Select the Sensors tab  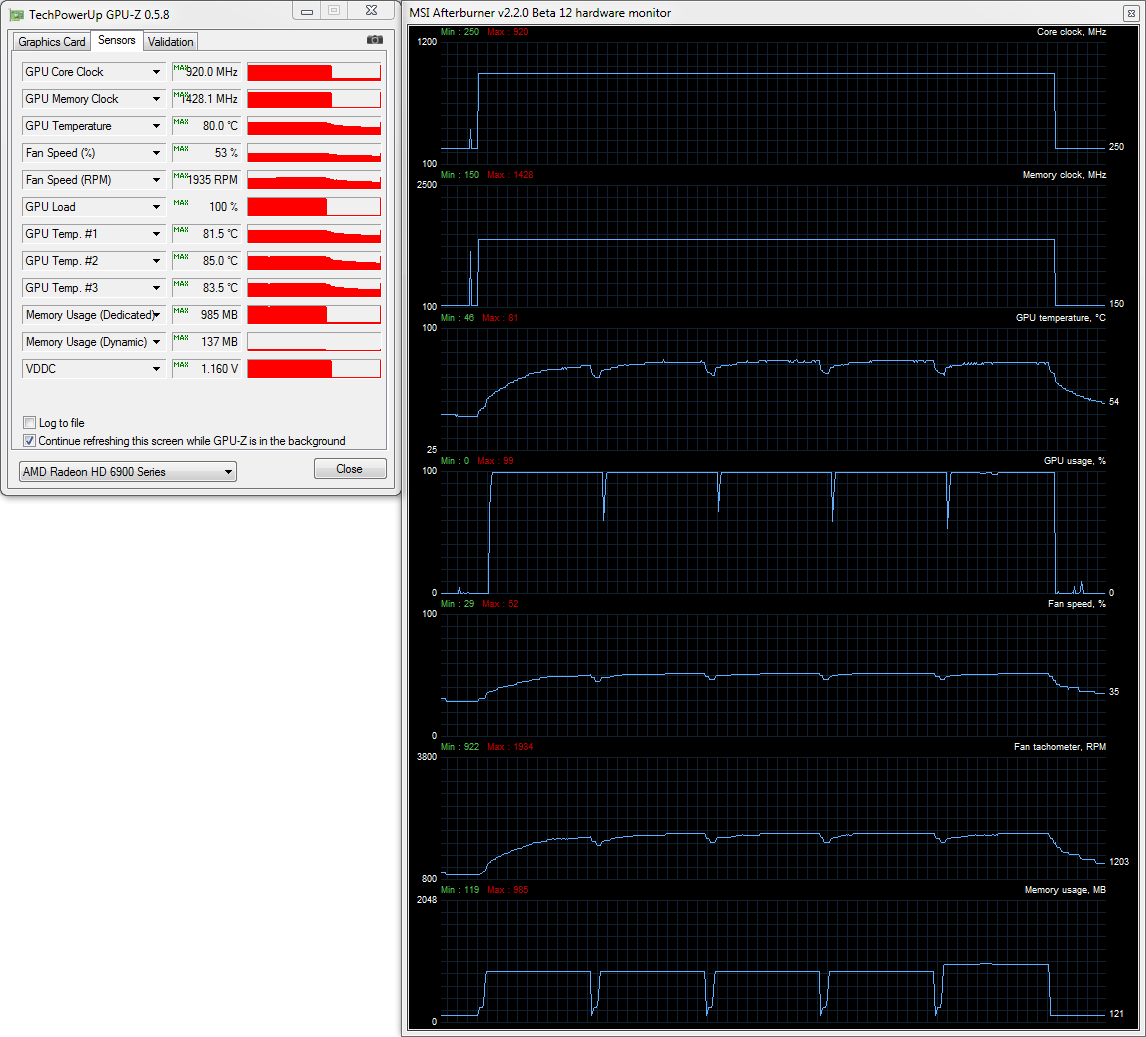pyautogui.click(x=117, y=40)
